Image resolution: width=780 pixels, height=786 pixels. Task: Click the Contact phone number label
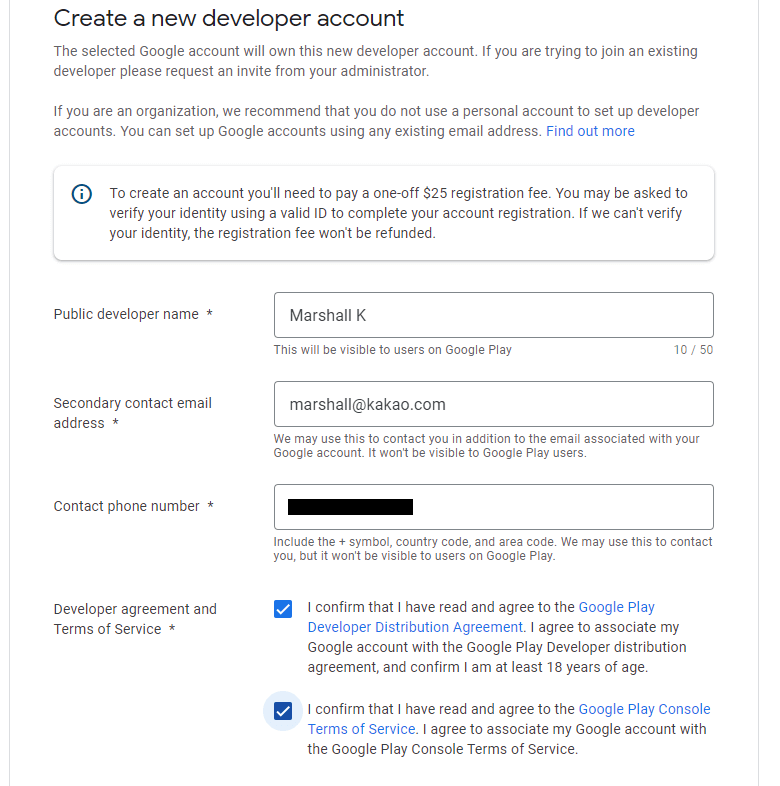click(x=127, y=506)
